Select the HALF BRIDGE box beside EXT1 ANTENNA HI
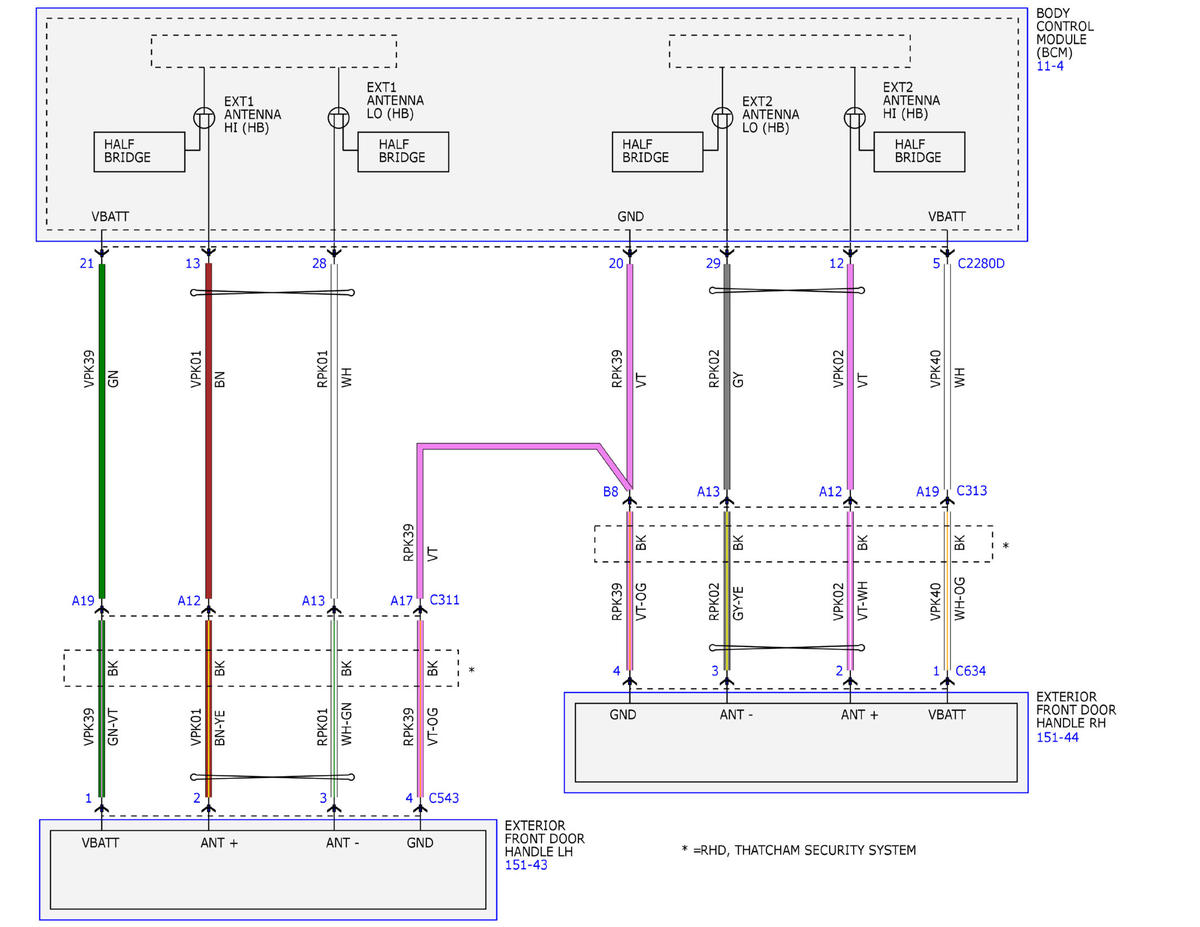 [x=139, y=151]
